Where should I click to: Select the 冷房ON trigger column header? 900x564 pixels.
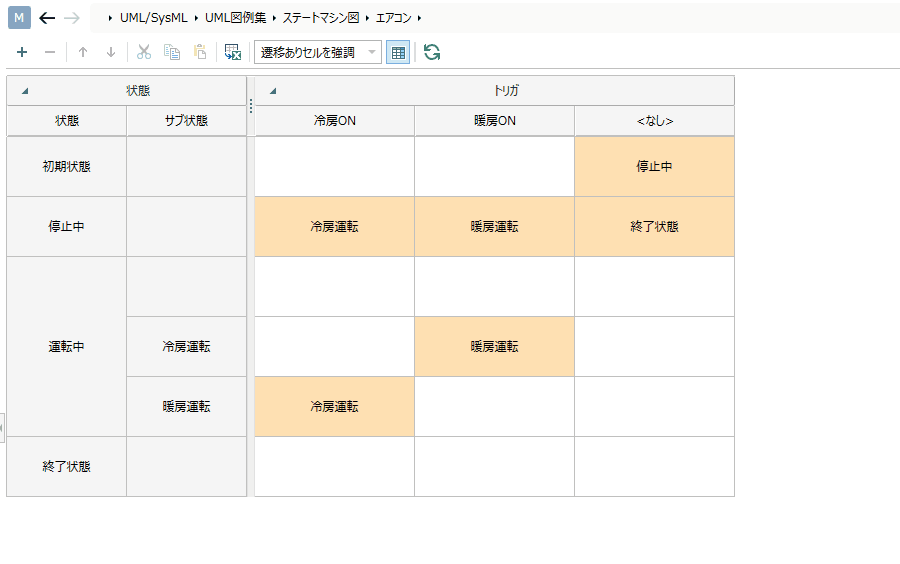(335, 121)
